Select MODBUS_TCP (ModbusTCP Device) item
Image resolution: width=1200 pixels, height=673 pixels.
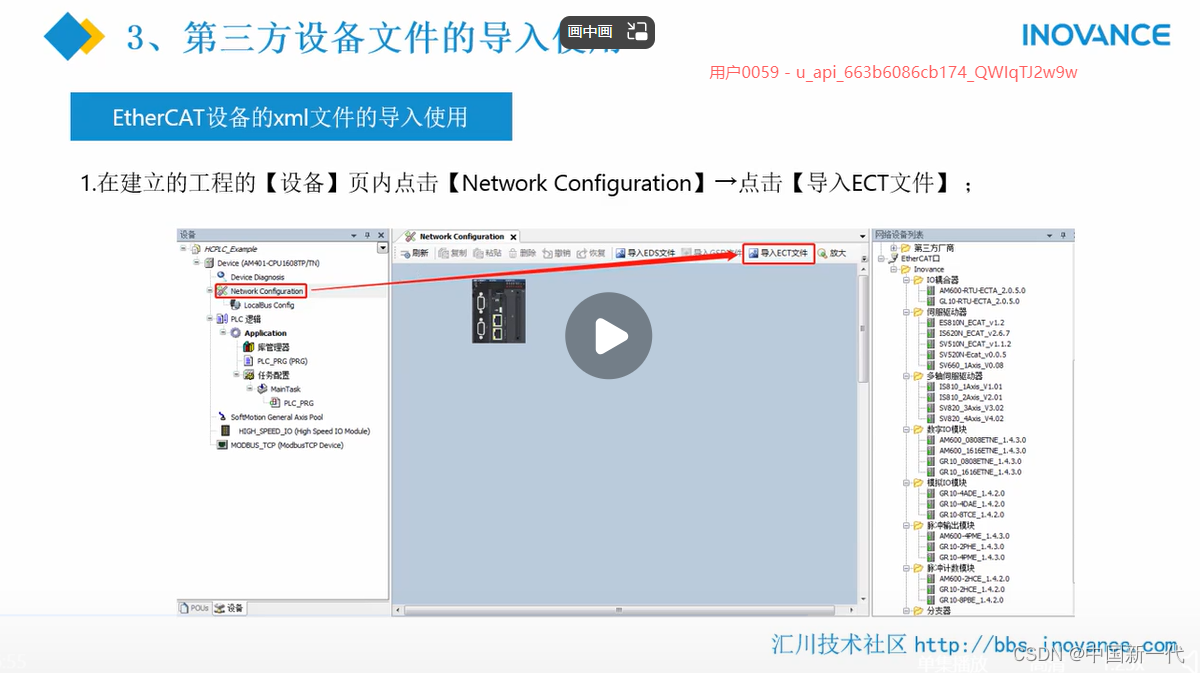(x=280, y=445)
